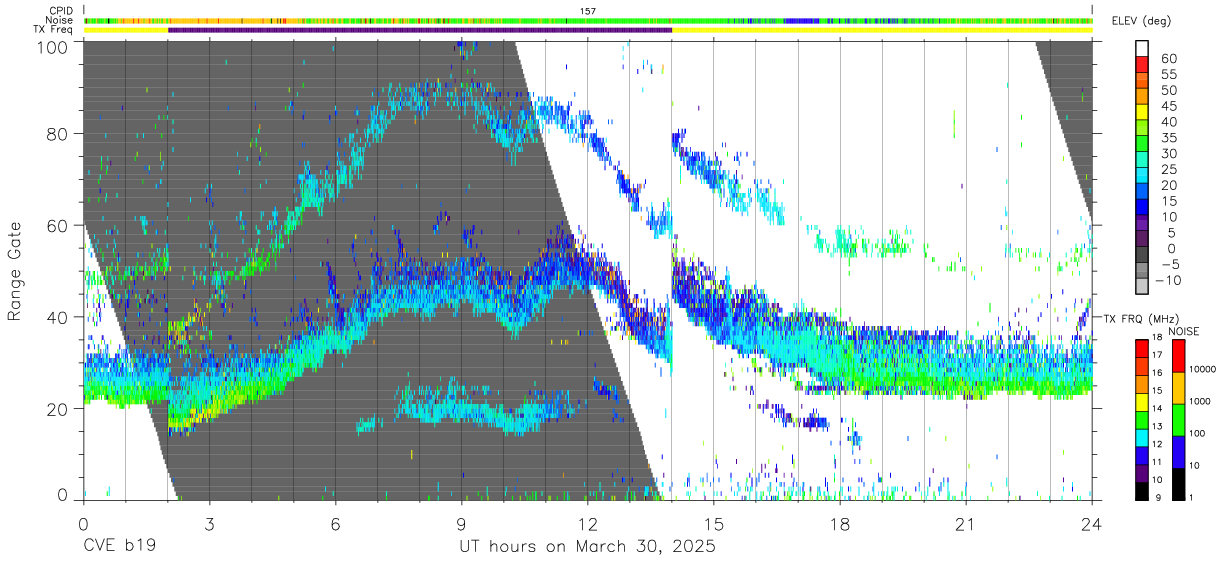Screen dimensions: 1228x567
Task: Click the red segment of ELEV color bar
Action: point(1142,63)
